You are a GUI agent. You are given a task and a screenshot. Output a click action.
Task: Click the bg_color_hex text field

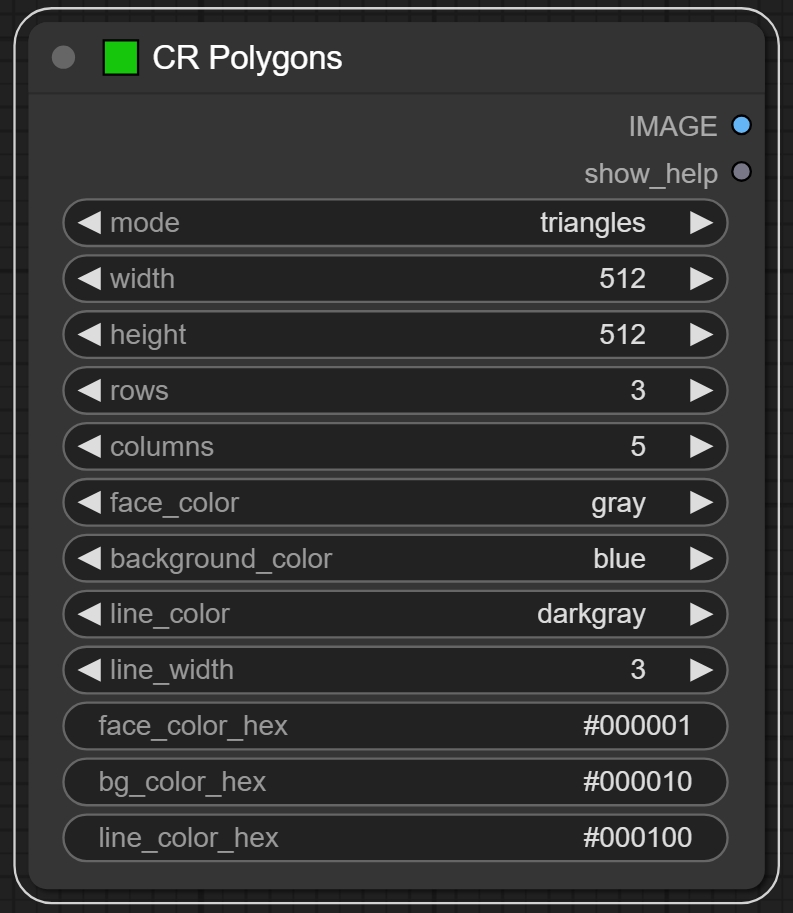395,782
